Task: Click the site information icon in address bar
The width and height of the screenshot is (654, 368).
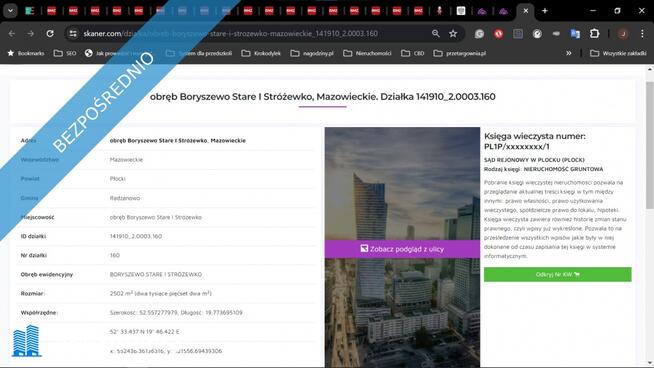Action: point(73,34)
